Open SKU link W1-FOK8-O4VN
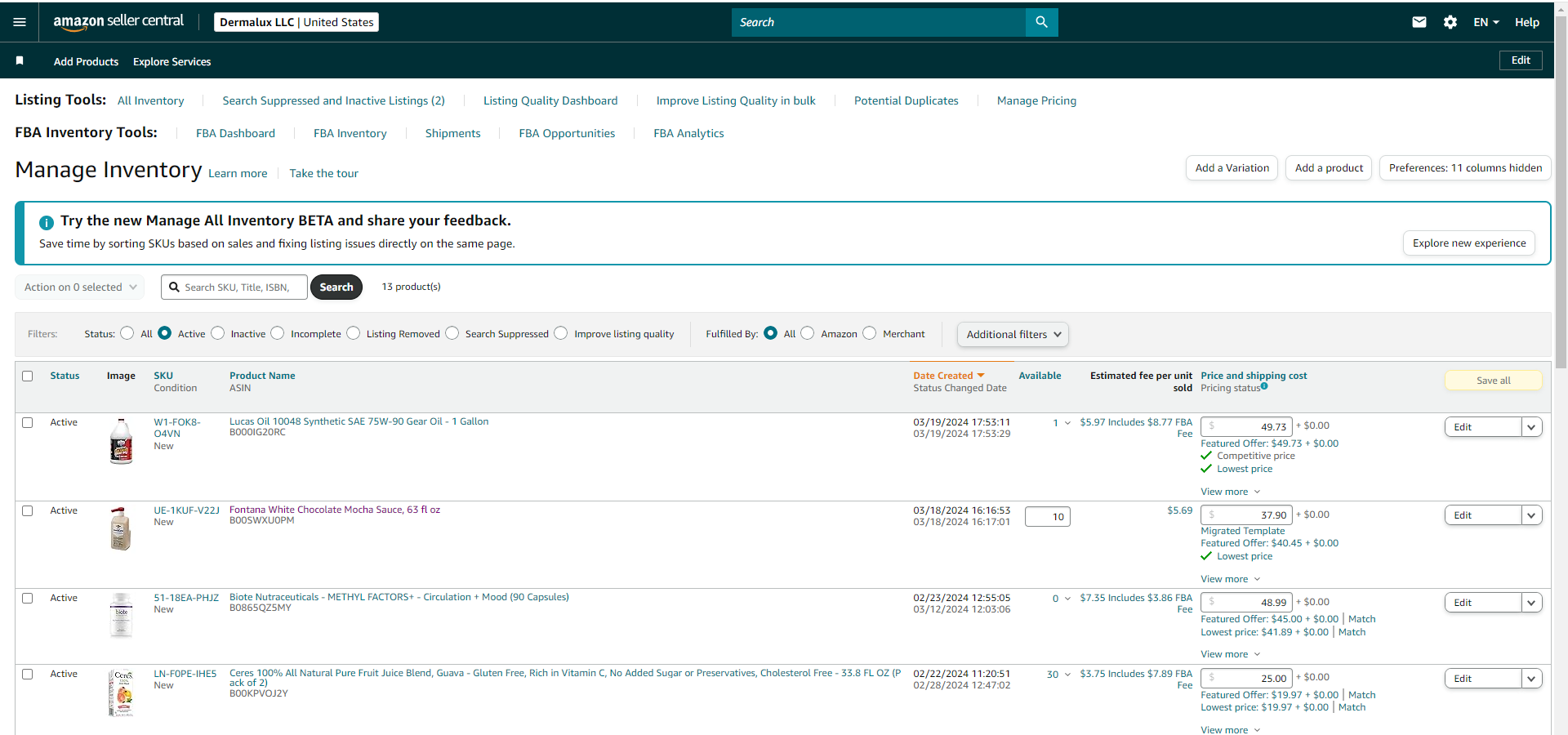 [x=177, y=428]
